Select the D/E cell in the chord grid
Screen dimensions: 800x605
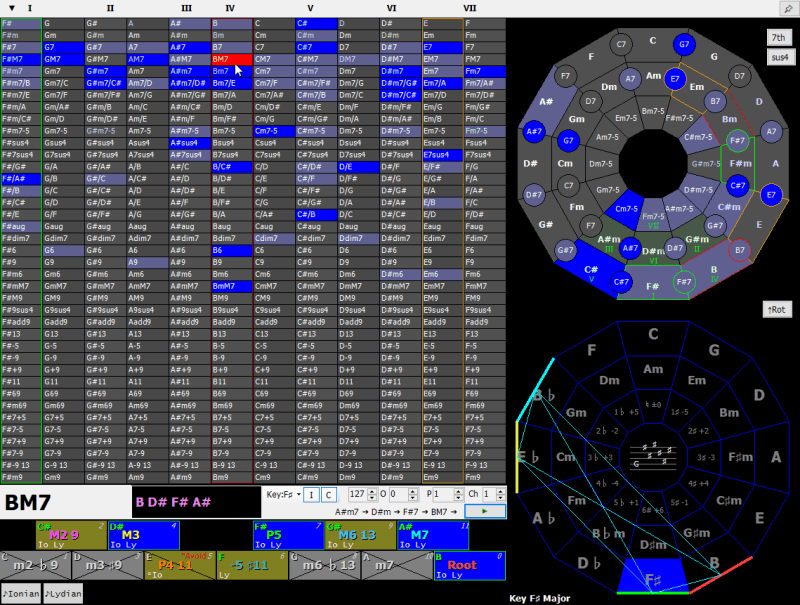[x=358, y=167]
